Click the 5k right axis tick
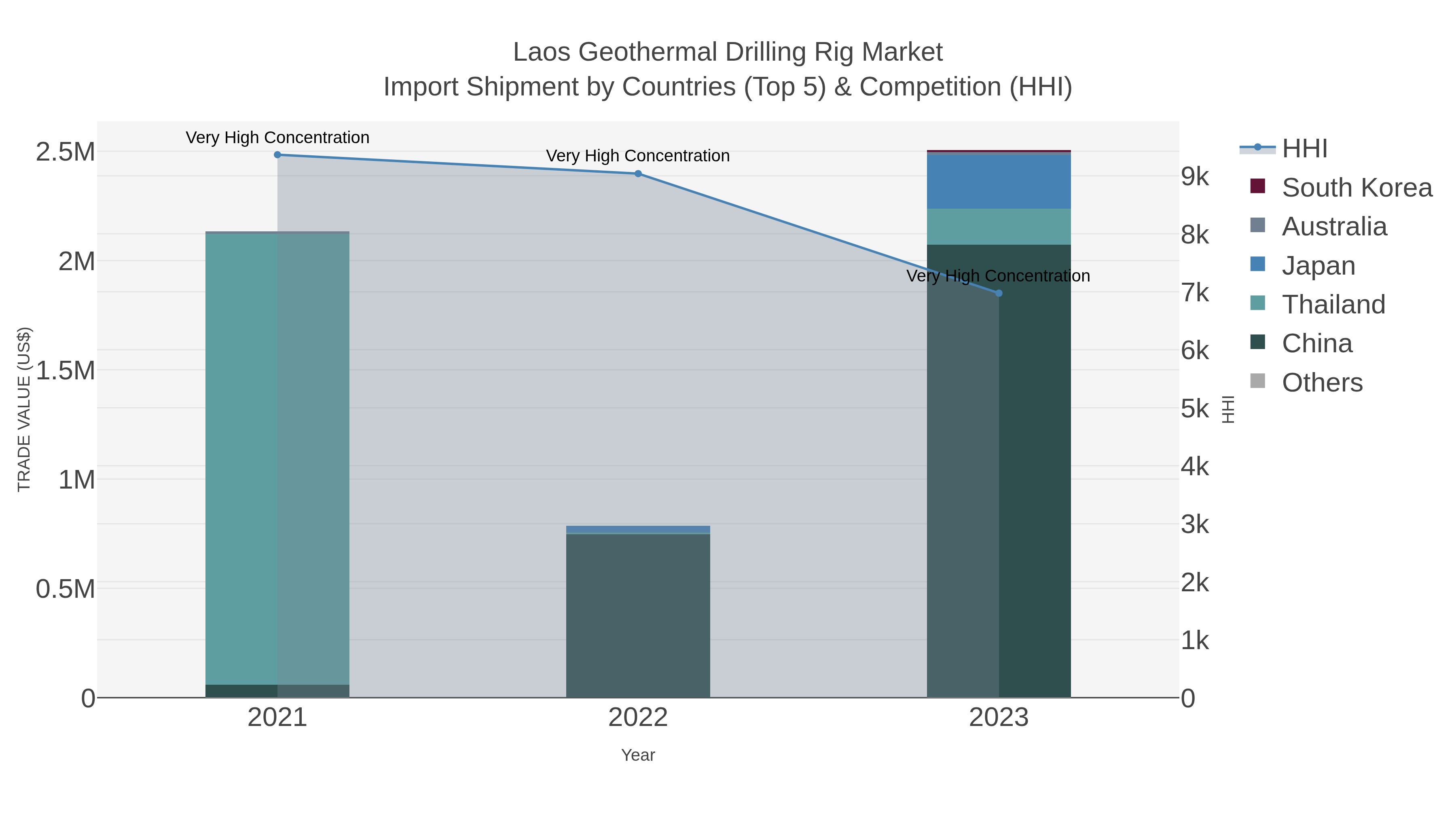1456x819 pixels. tap(1195, 408)
